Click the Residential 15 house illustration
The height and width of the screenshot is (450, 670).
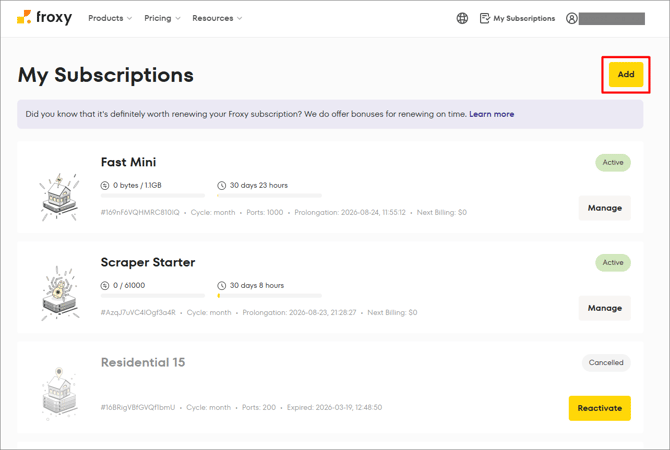coord(59,393)
